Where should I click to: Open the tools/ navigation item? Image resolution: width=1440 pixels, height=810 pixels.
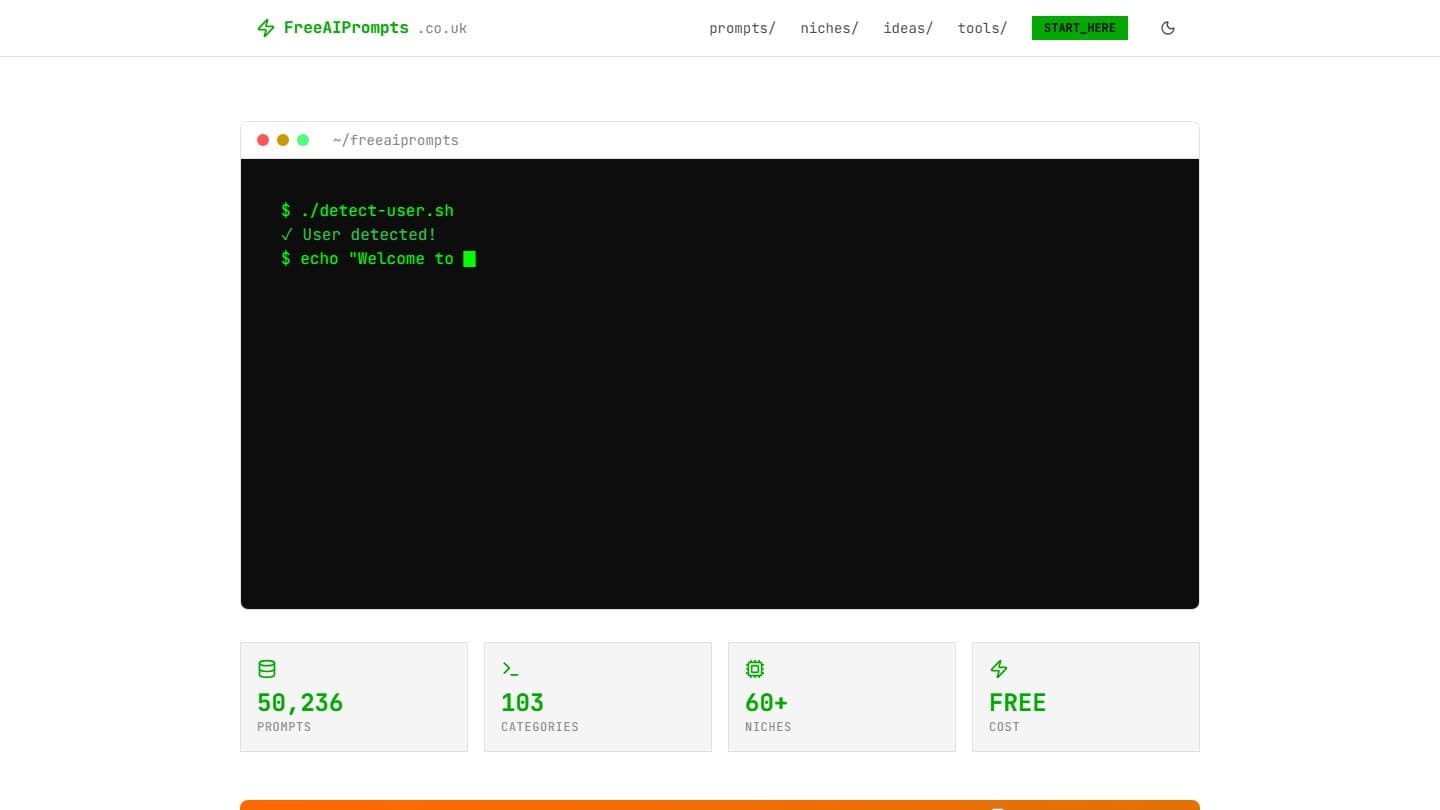coord(982,28)
